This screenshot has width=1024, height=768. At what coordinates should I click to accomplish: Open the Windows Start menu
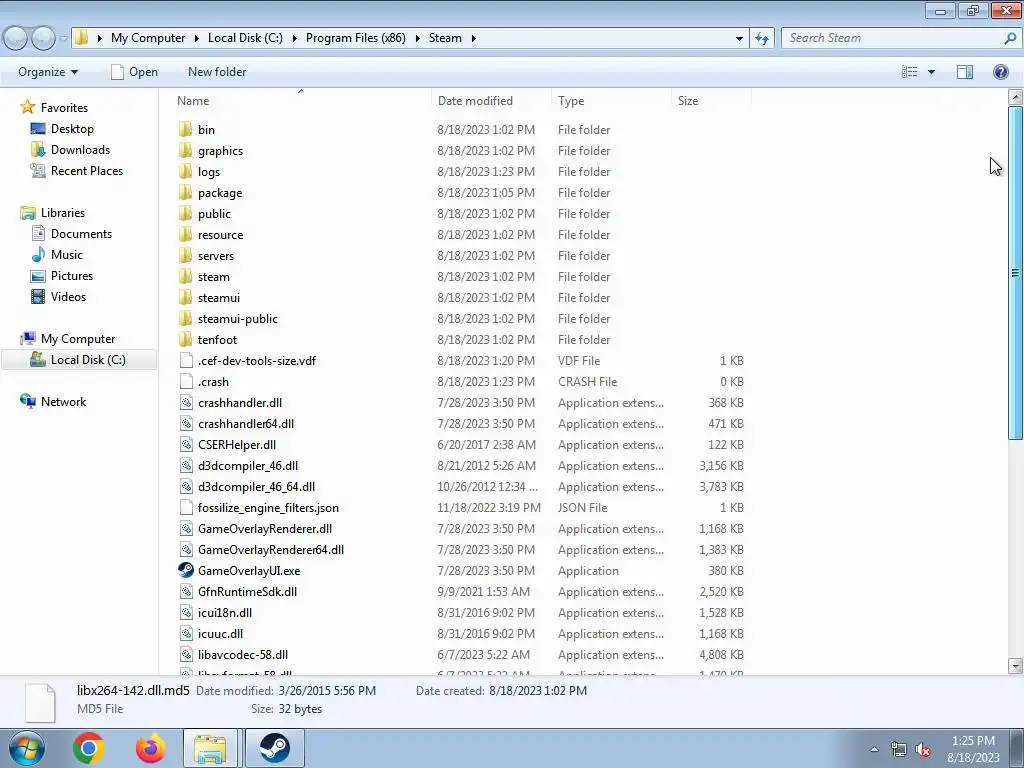(x=26, y=748)
